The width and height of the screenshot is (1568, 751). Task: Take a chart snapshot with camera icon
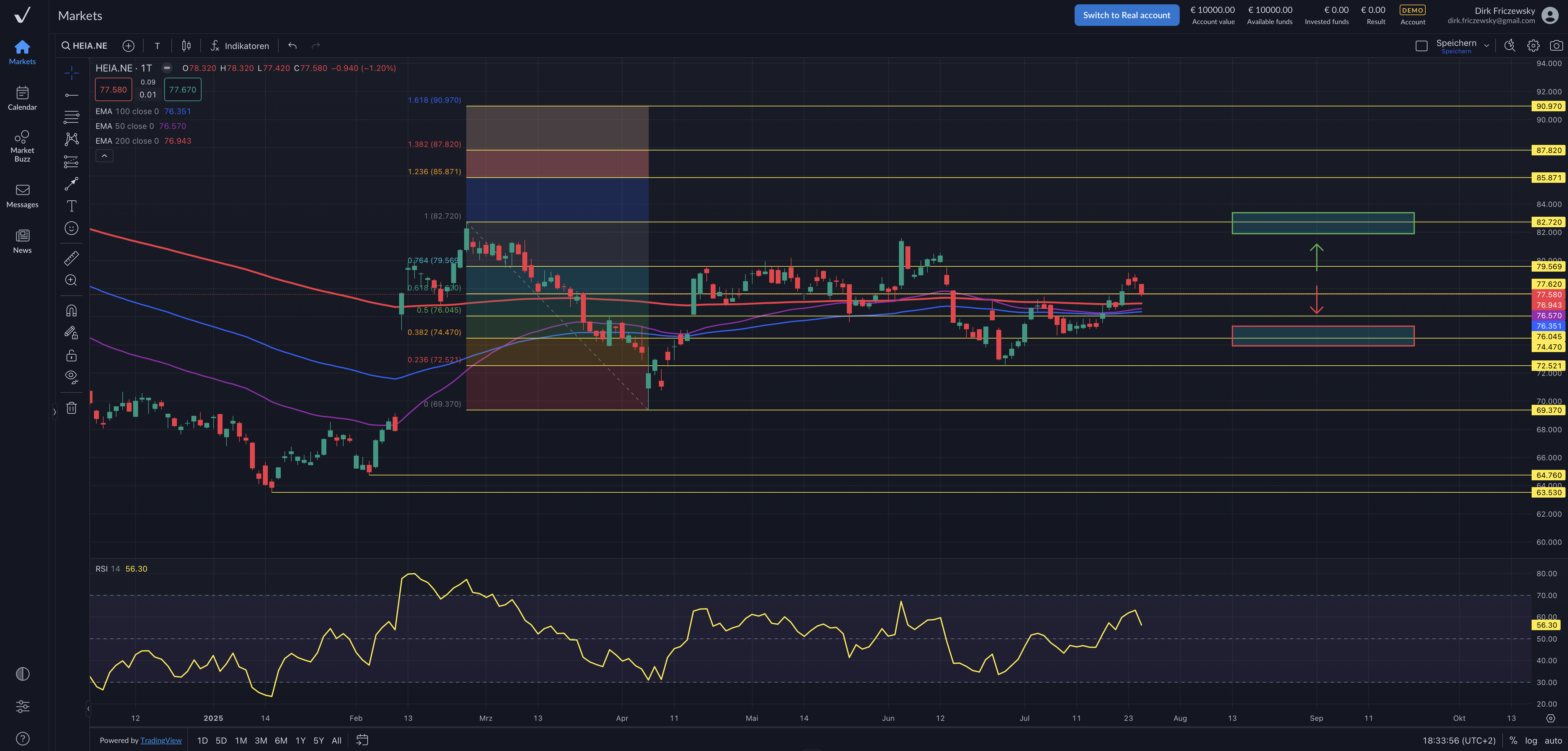pos(1556,46)
